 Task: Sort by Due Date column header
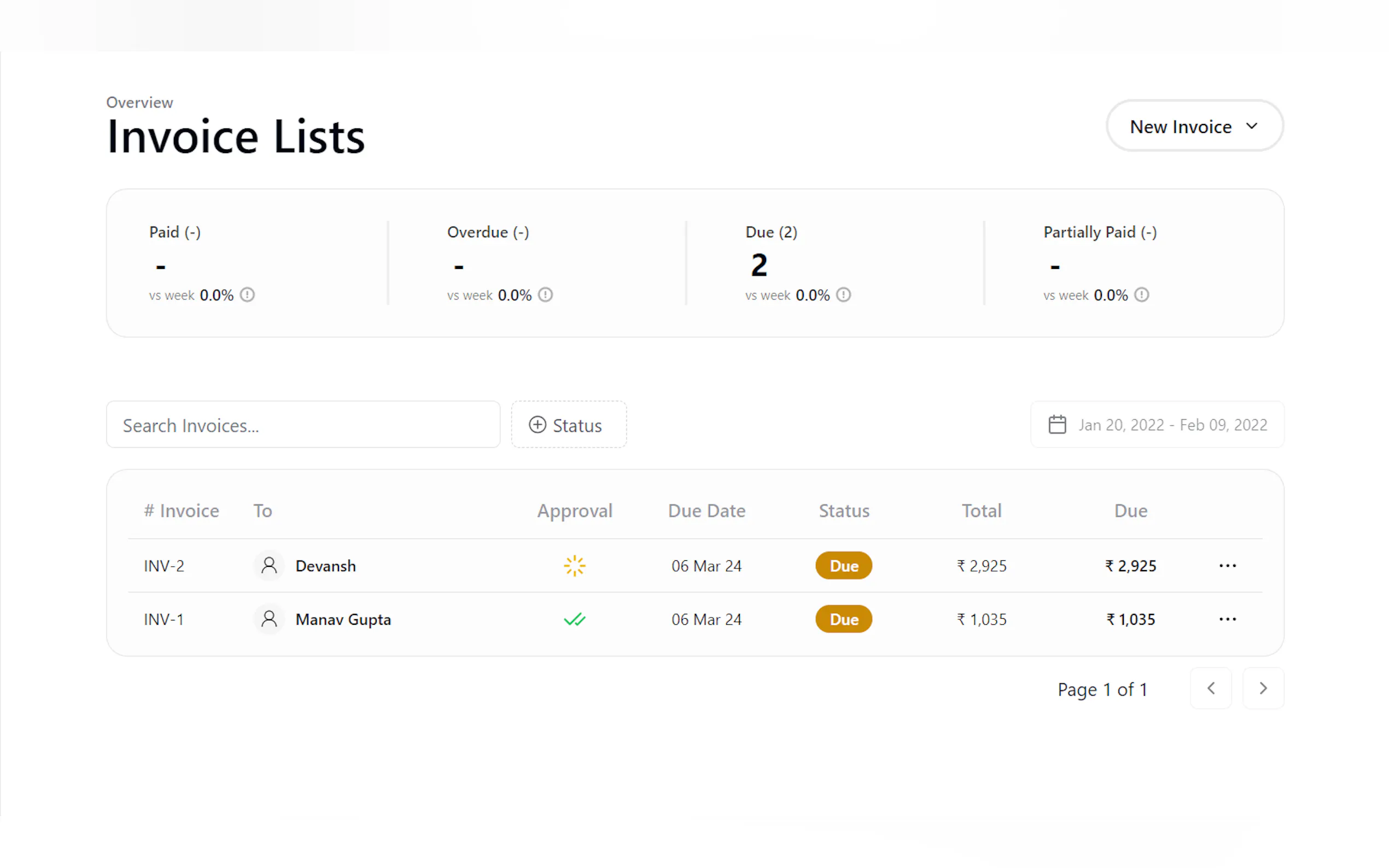click(707, 511)
